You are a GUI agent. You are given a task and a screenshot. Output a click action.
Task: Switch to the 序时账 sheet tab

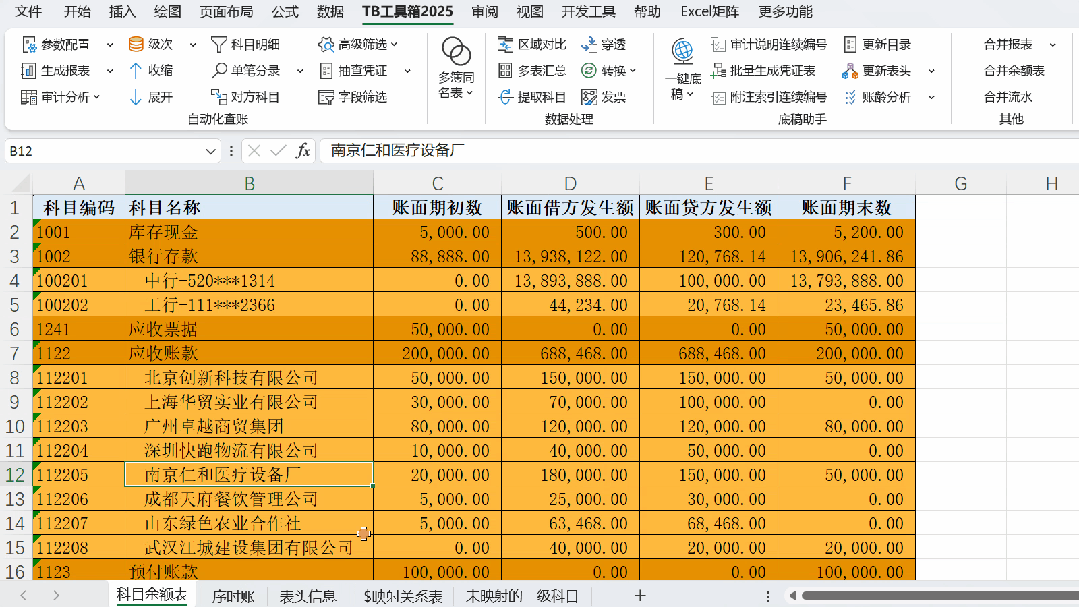tap(233, 596)
